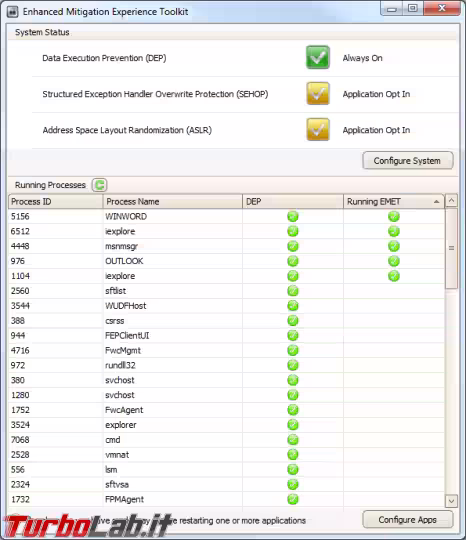
Task: Select the OUTLOOK process name
Action: (x=124, y=261)
